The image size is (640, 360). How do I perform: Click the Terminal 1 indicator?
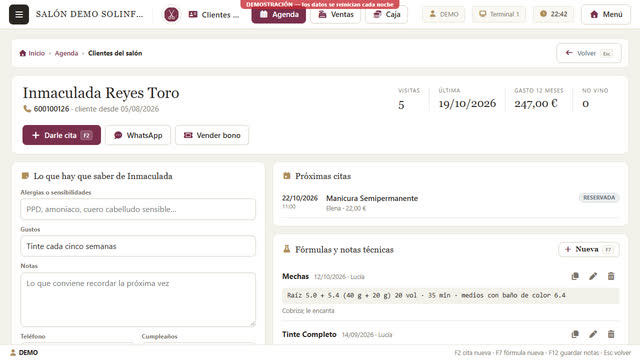pyautogui.click(x=499, y=14)
